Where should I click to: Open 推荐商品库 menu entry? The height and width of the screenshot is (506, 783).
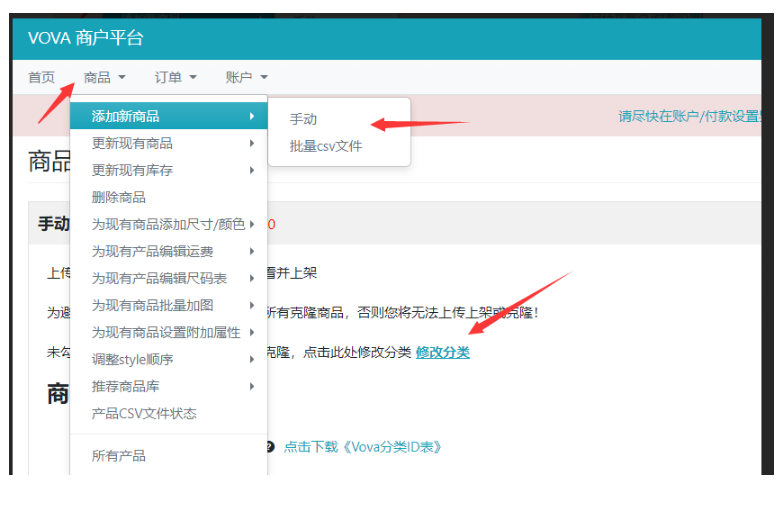(169, 386)
